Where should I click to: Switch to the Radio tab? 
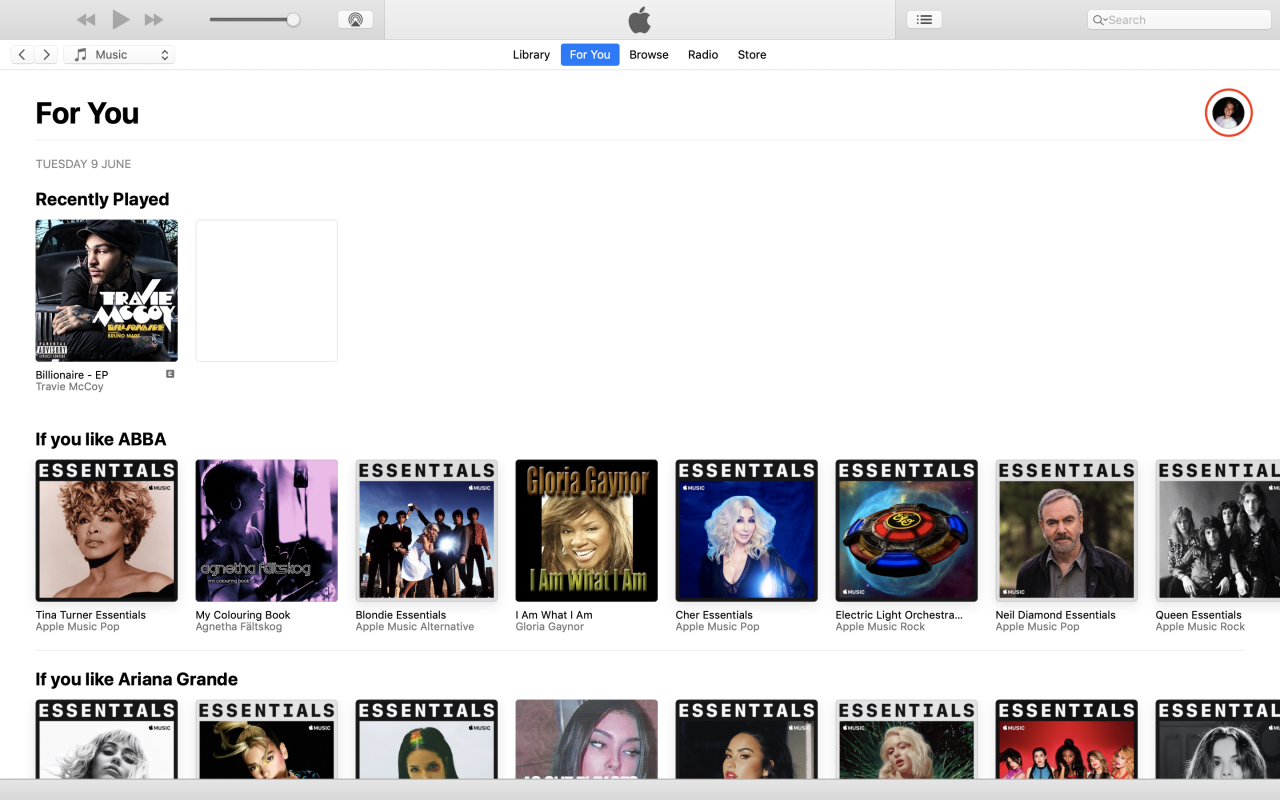click(703, 55)
